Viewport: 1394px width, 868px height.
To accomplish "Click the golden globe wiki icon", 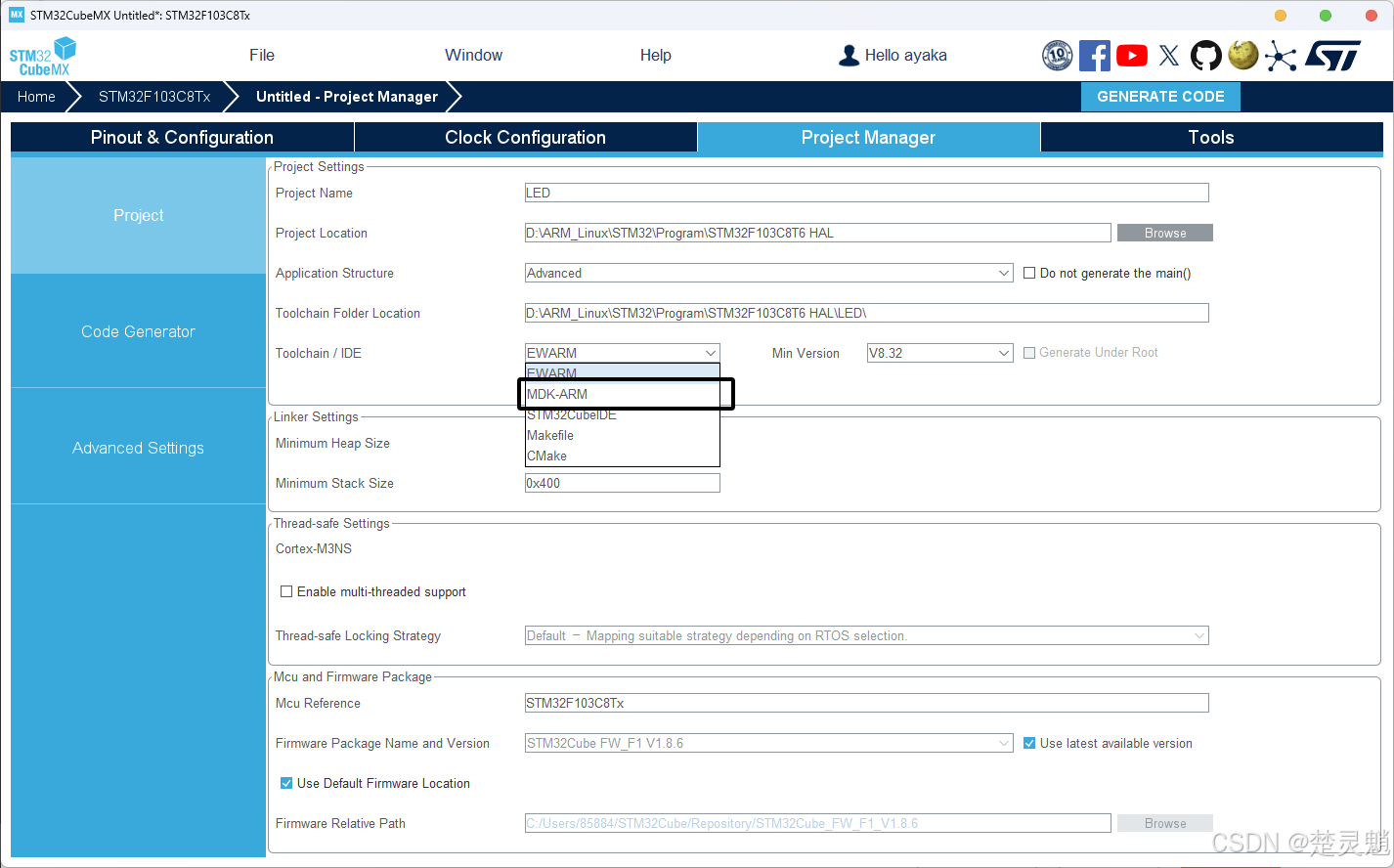I will pos(1243,55).
